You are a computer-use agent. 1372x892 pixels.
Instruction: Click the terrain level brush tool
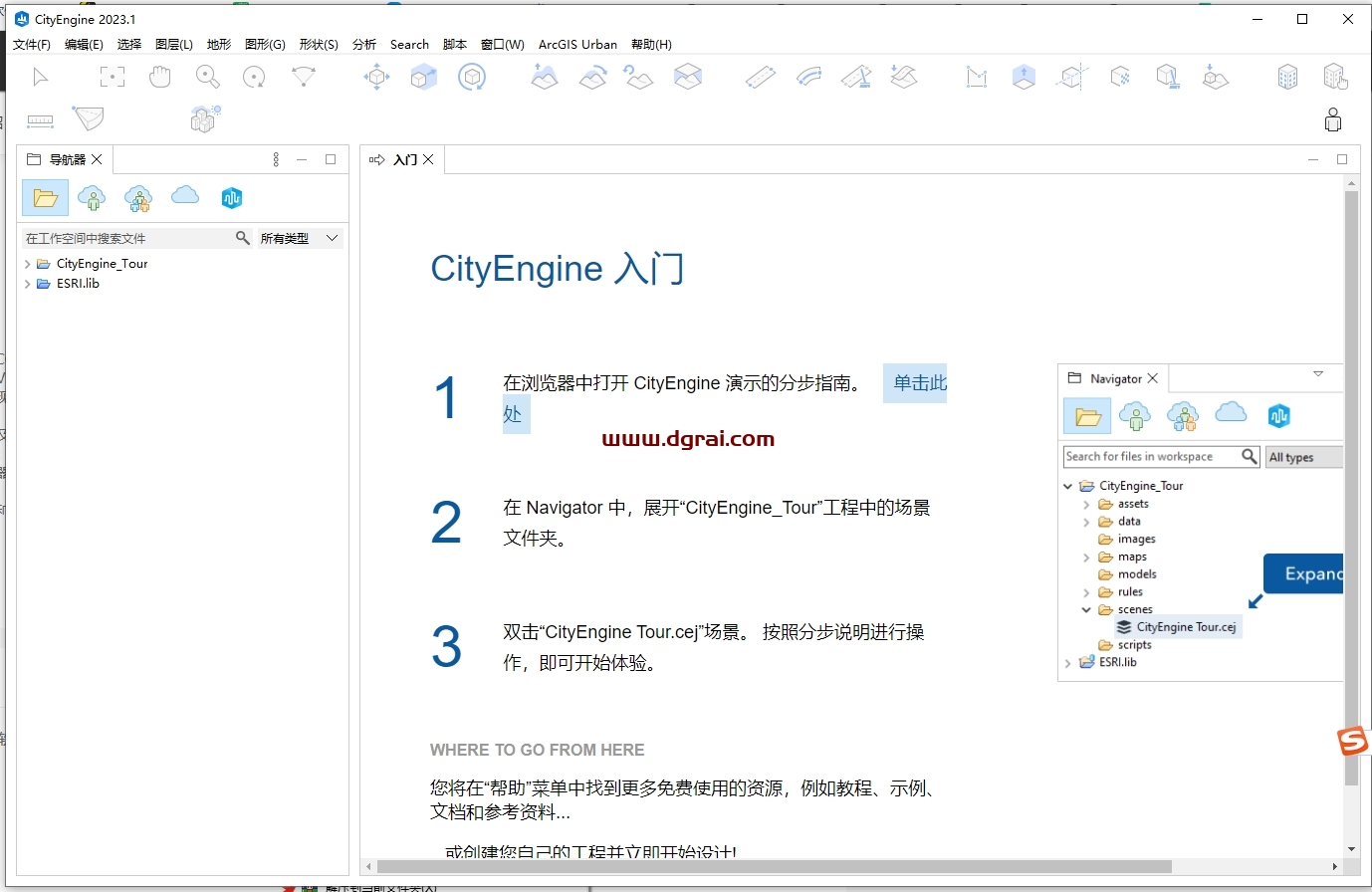point(592,77)
